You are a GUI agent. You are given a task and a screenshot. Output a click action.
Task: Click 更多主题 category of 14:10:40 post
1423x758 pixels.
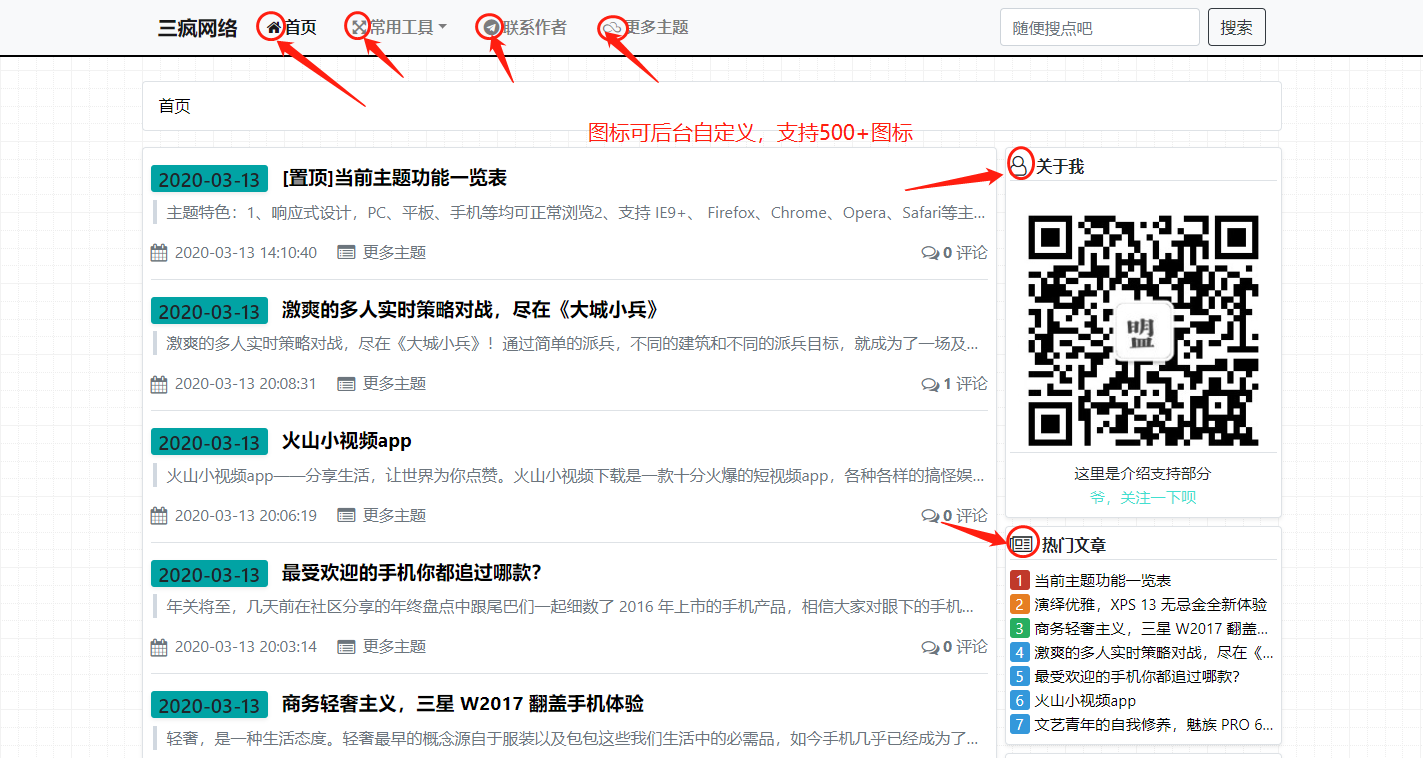[x=394, y=253]
